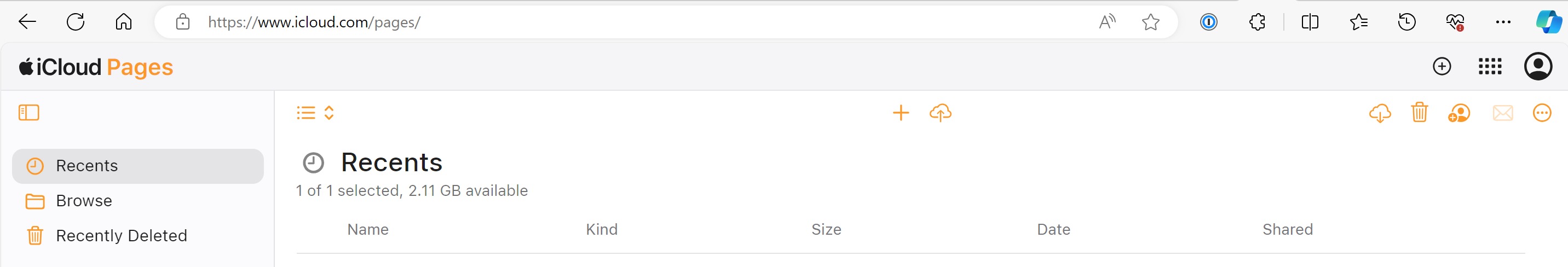The image size is (1568, 267).
Task: Sort documents by Date column
Action: coord(1053,229)
